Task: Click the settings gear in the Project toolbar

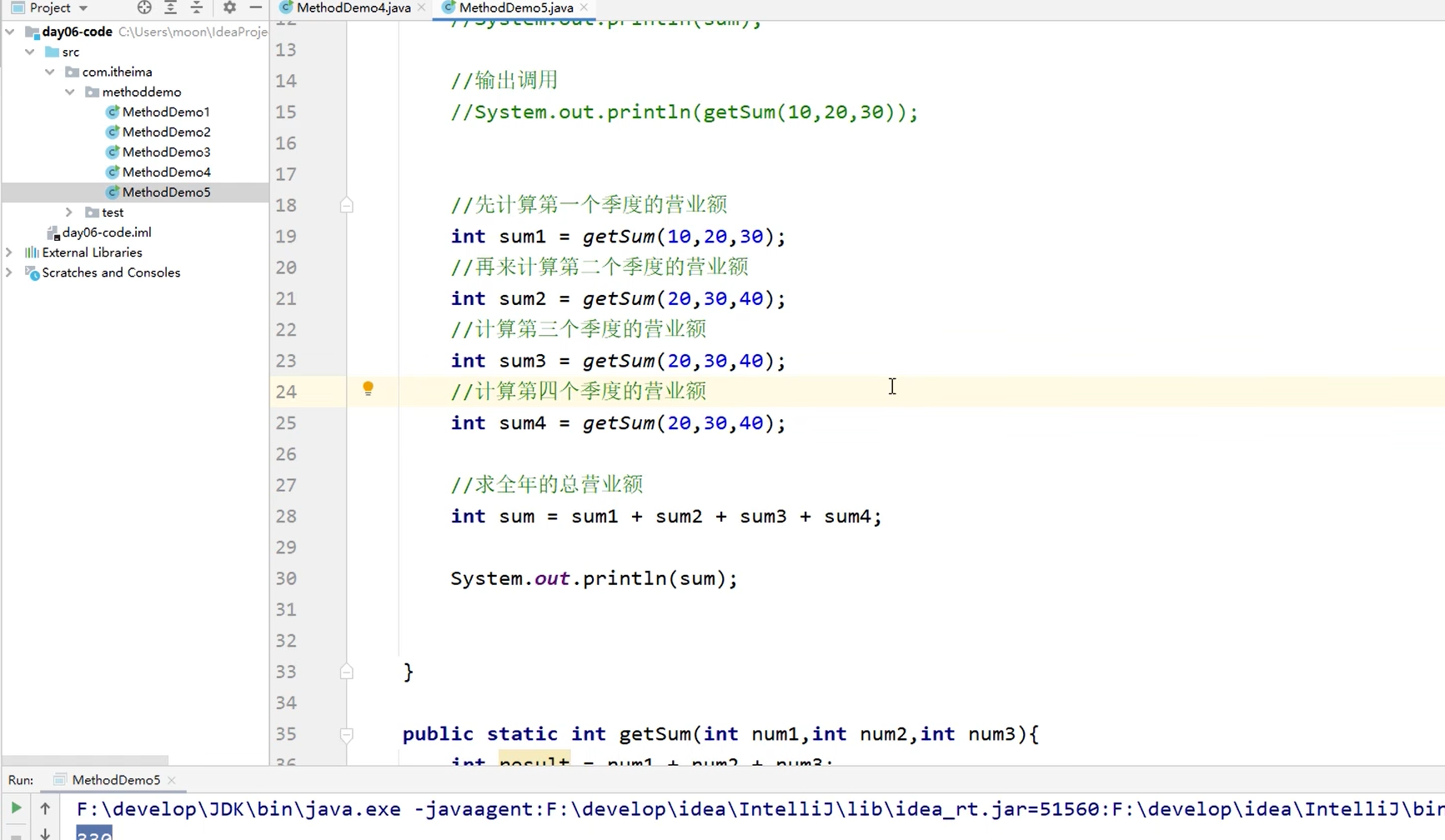Action: [x=228, y=8]
